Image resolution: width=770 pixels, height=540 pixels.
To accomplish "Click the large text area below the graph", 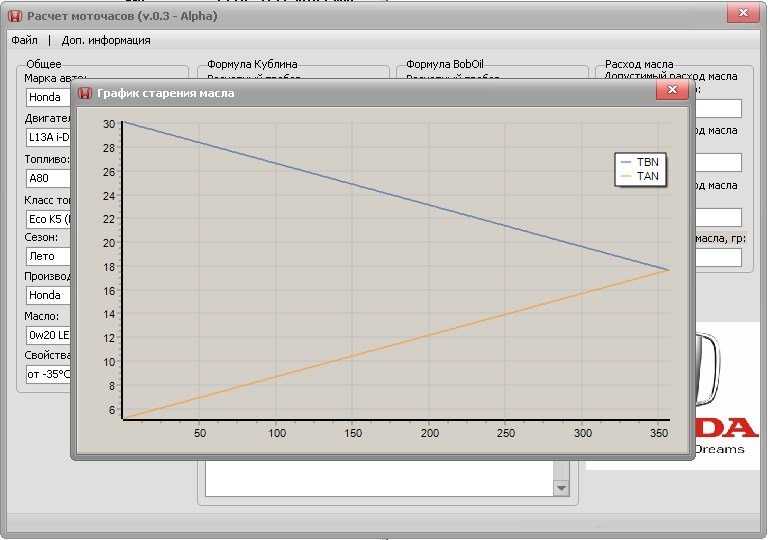I will click(x=380, y=478).
